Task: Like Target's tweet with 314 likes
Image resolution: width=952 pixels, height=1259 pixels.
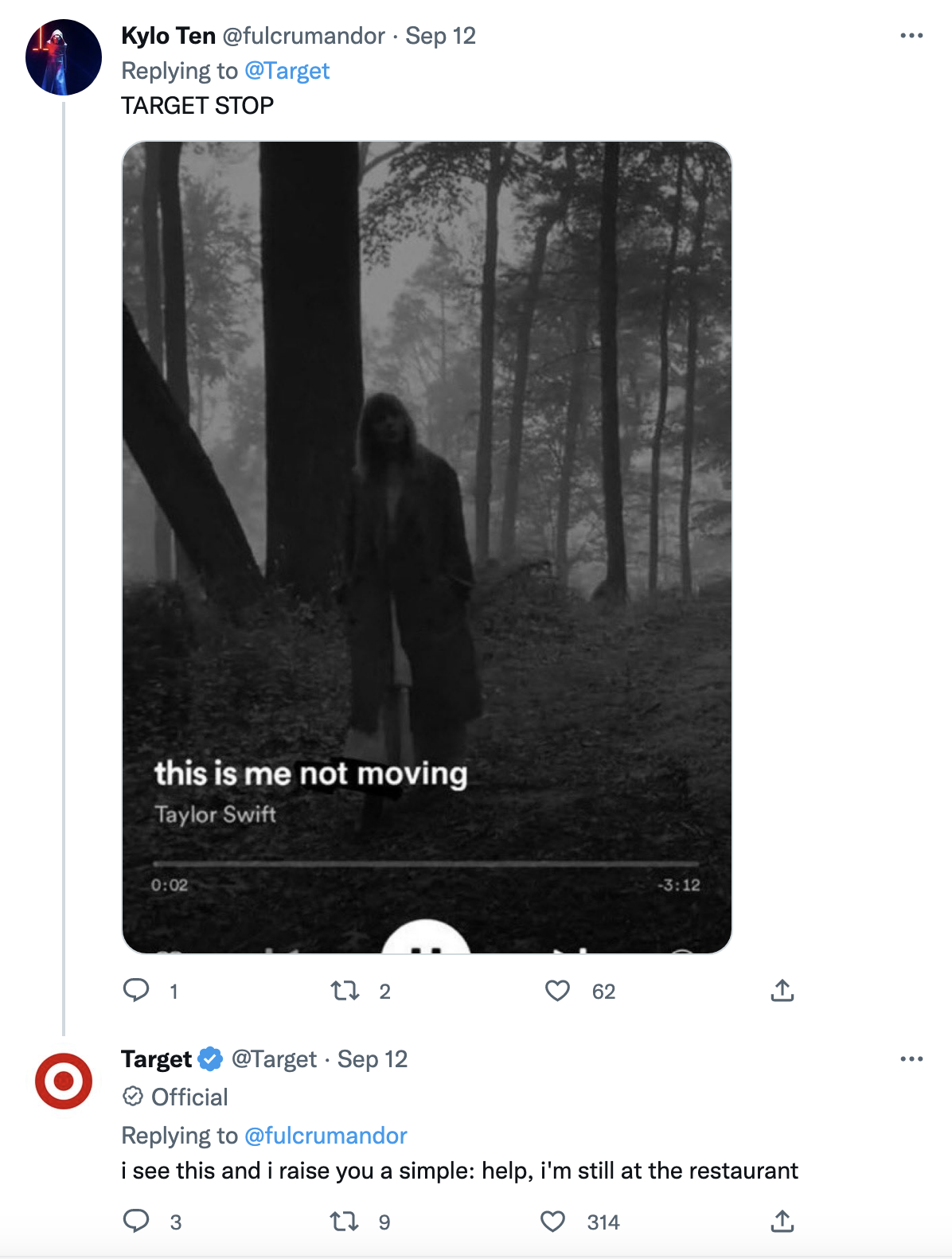Action: 552,1222
